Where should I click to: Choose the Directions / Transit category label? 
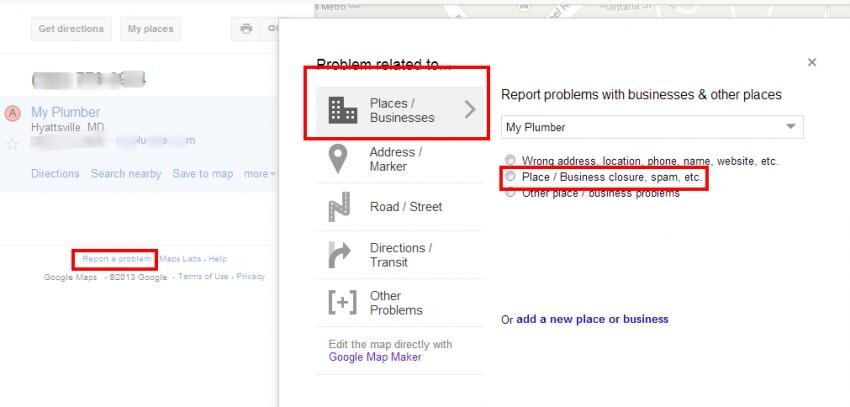pyautogui.click(x=401, y=255)
